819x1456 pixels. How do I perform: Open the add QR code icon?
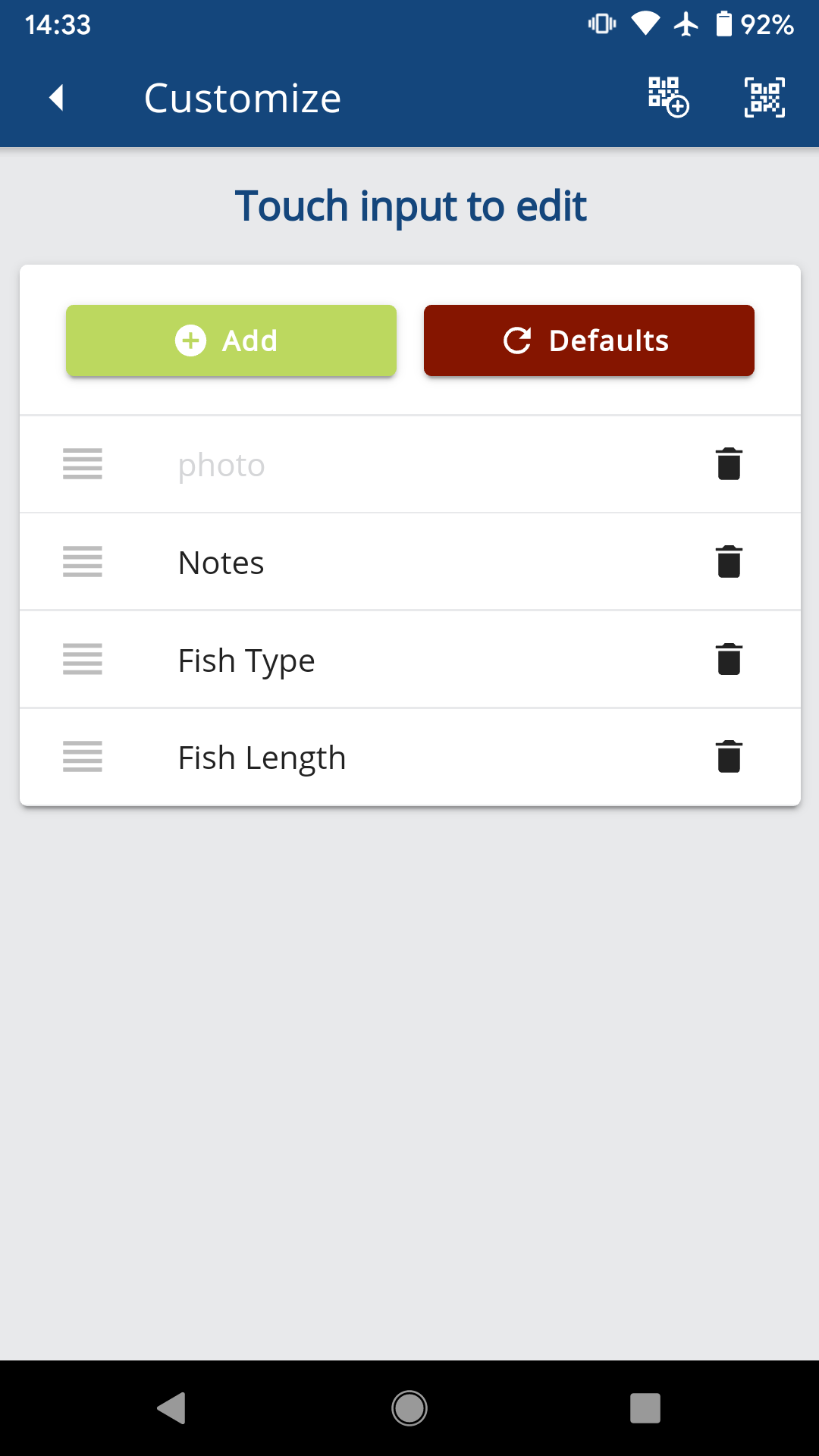click(x=668, y=97)
